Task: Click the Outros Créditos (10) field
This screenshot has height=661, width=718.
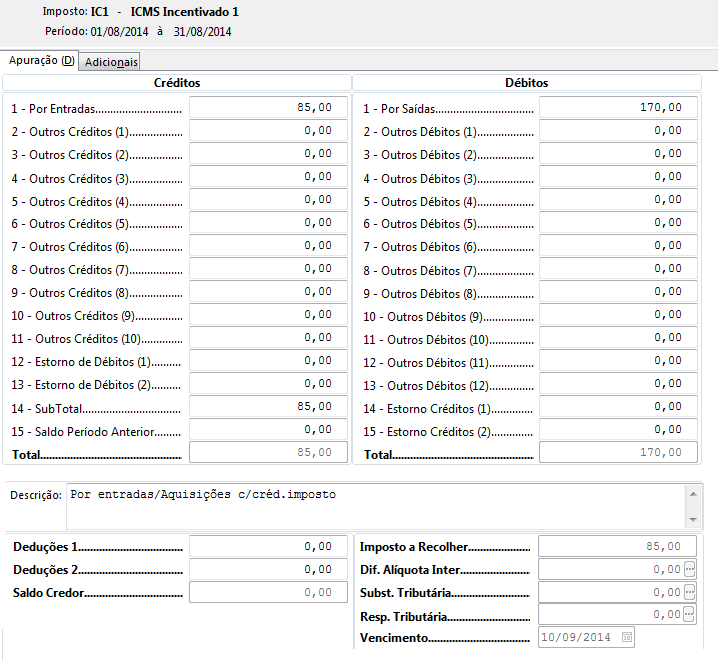Action: tap(268, 337)
